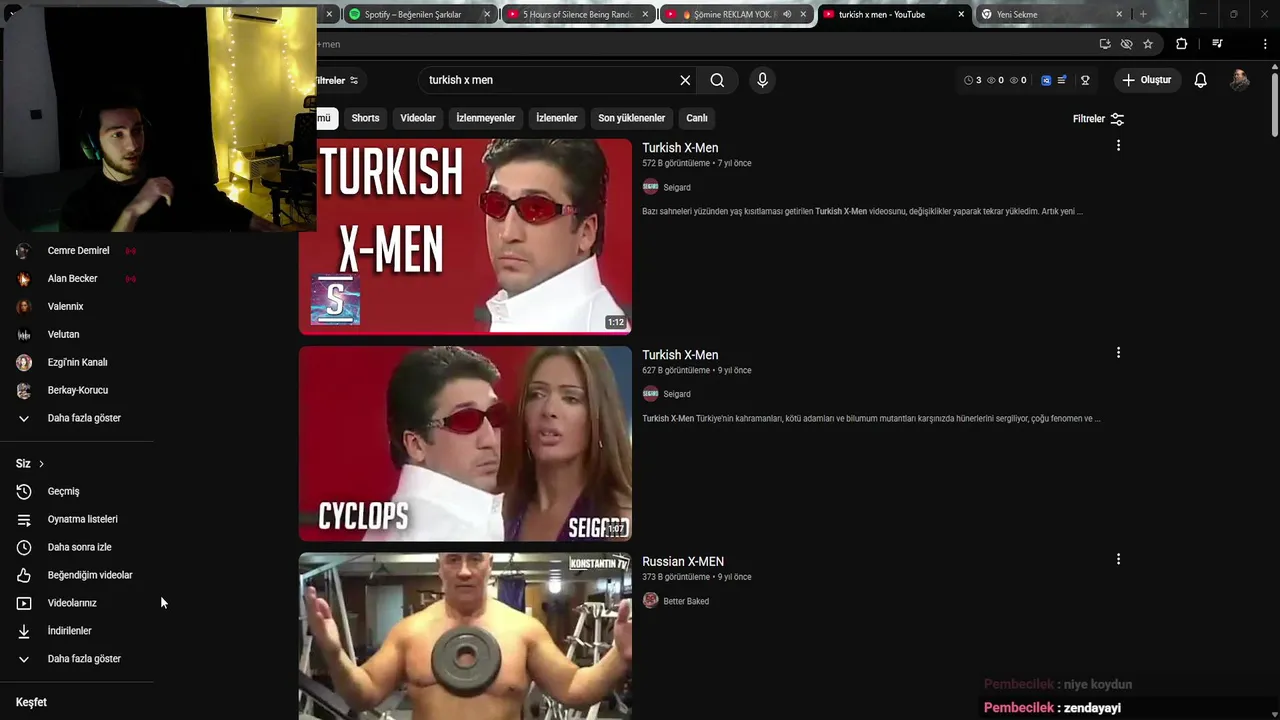The width and height of the screenshot is (1280, 720).
Task: Open options menu for first Turkish X-Men video
Action: coord(1118,146)
